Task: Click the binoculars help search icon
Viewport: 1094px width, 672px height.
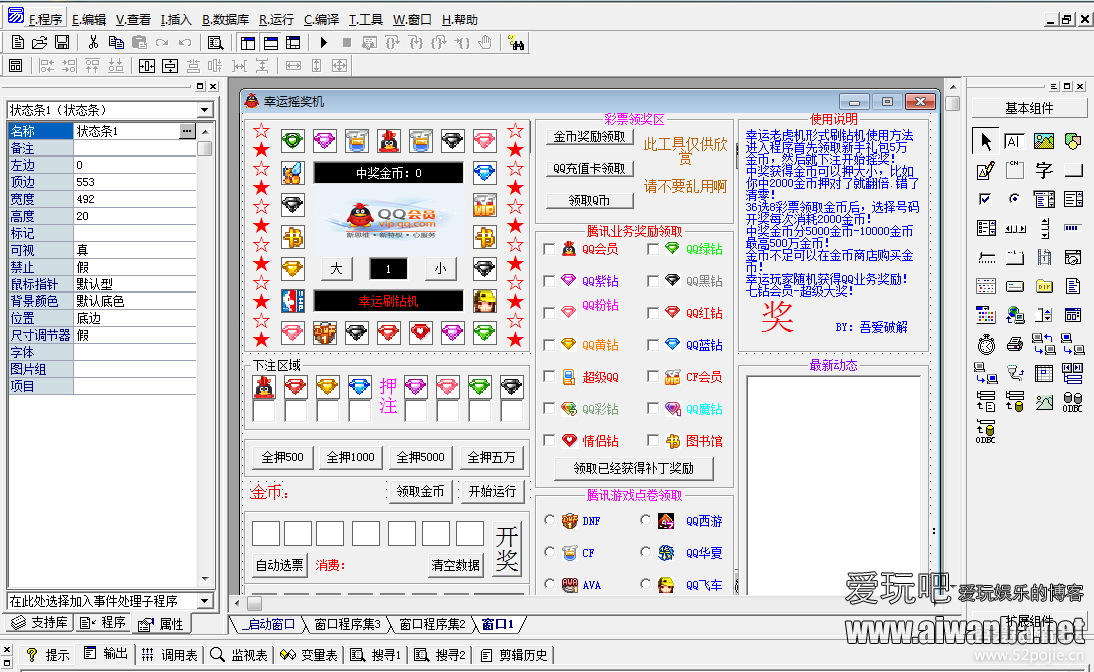Action: pos(516,43)
